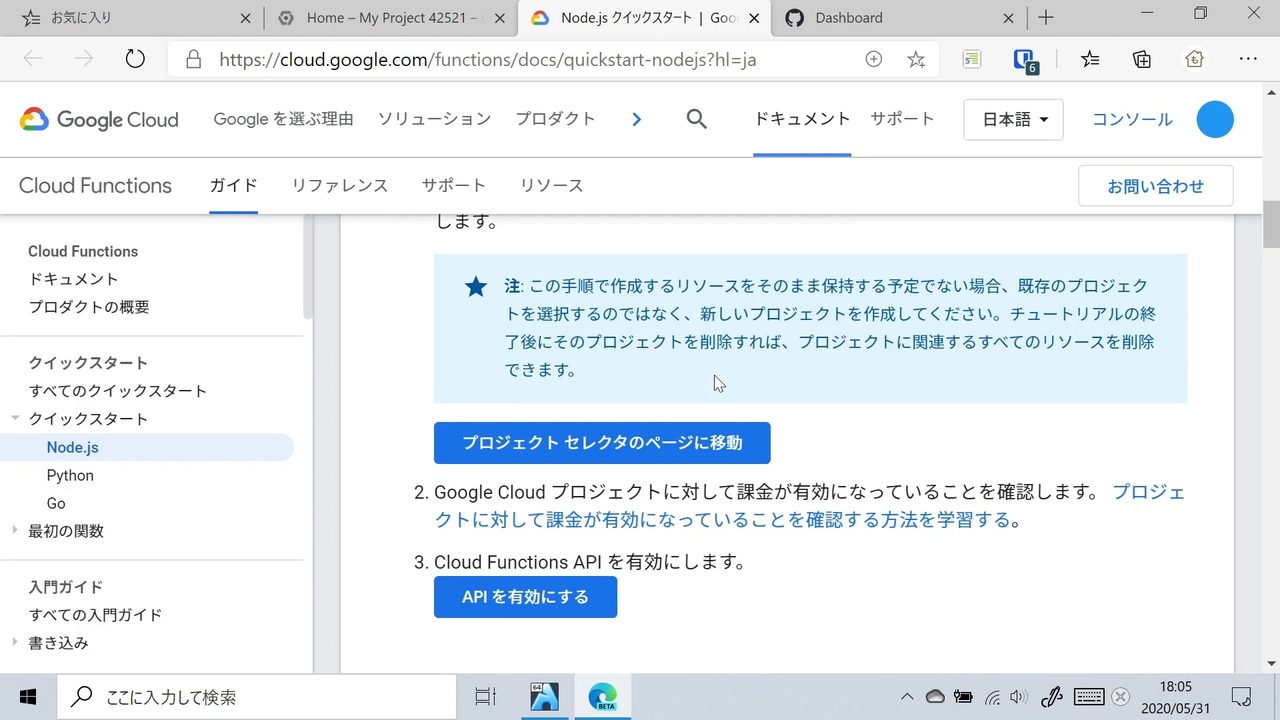The image size is (1280, 720).
Task: Open the リファレンス tab
Action: point(340,185)
